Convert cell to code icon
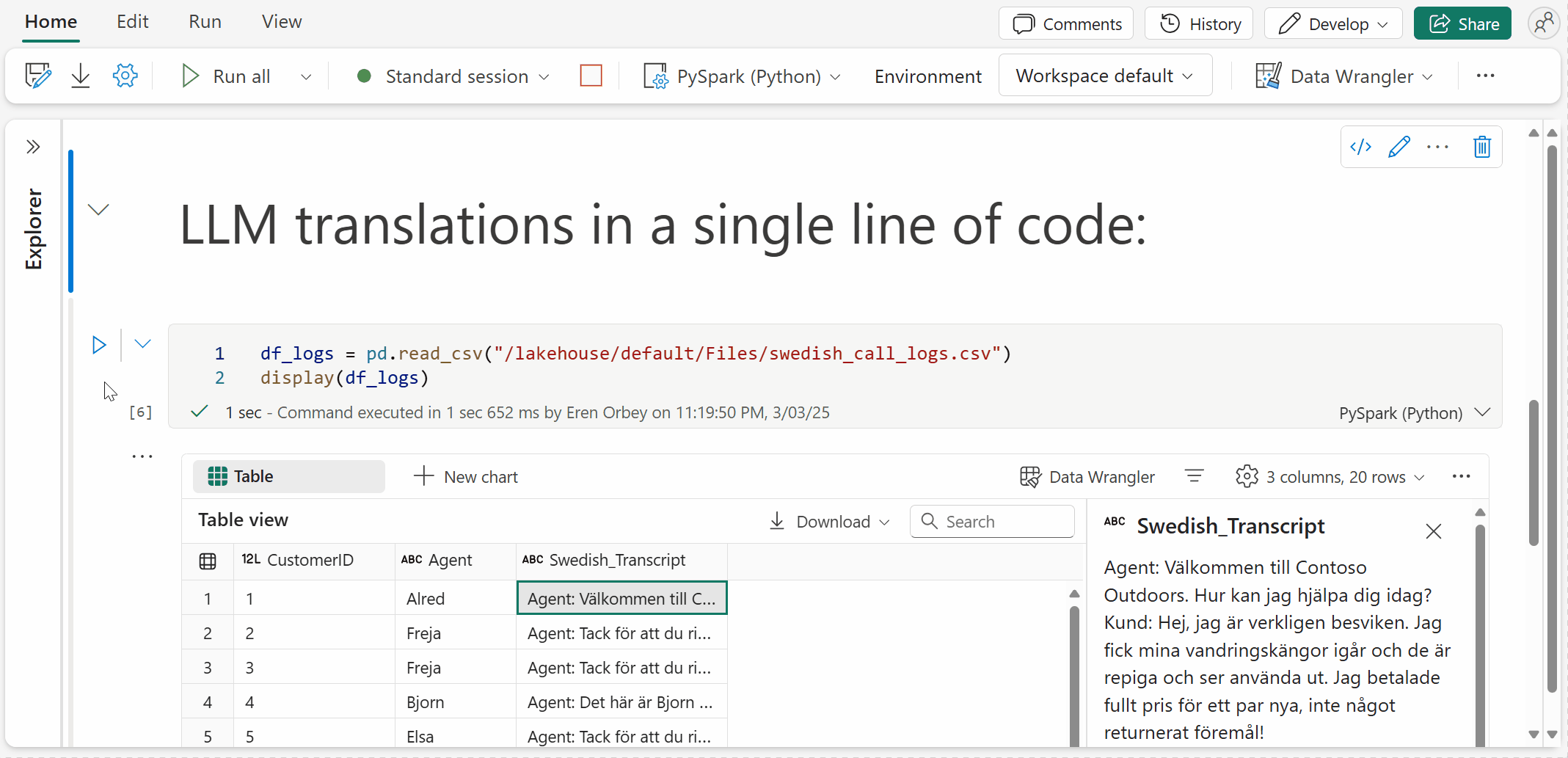The width and height of the screenshot is (1568, 758). pos(1361,147)
